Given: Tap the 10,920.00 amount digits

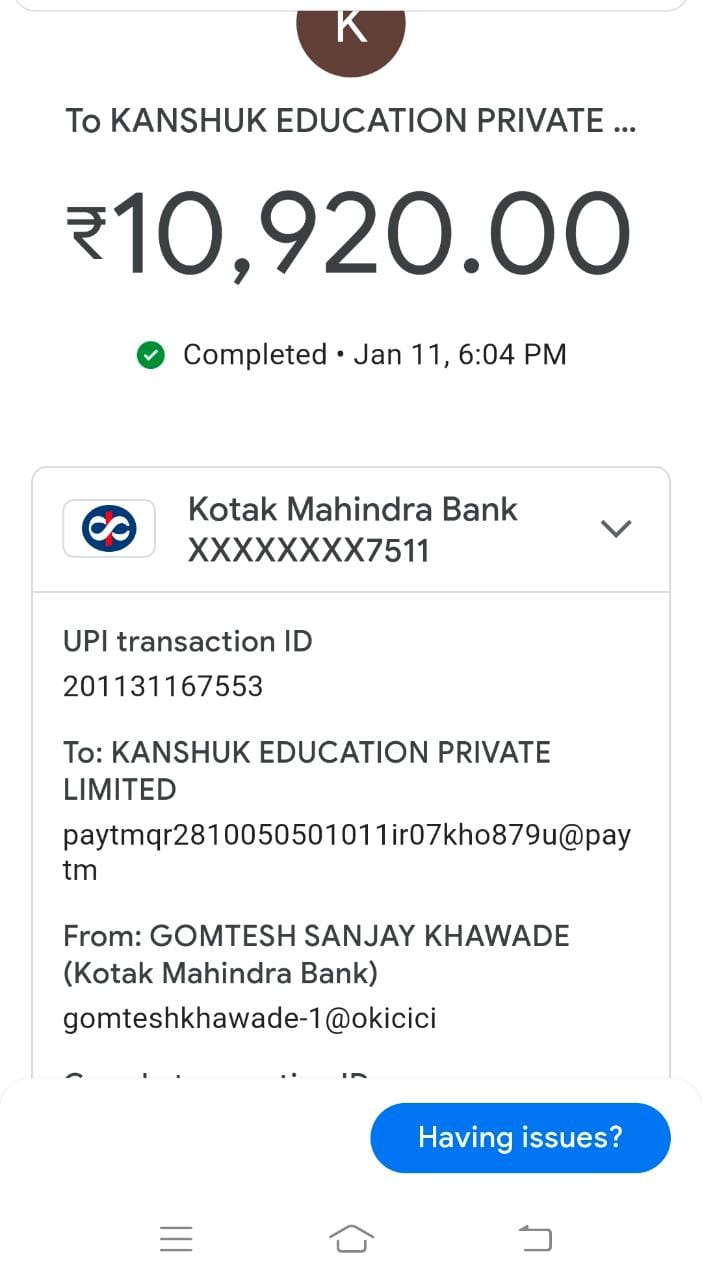Looking at the screenshot, I should click(x=375, y=234).
